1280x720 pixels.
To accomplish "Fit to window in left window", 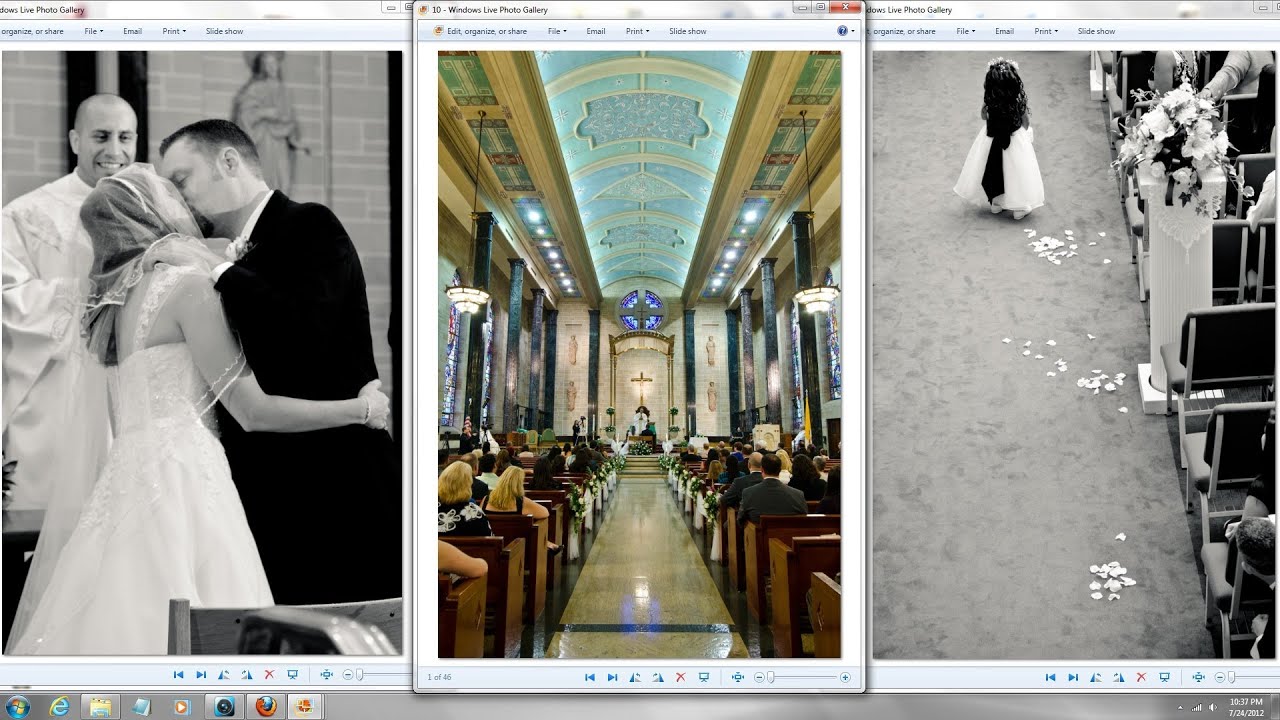I will pos(327,675).
